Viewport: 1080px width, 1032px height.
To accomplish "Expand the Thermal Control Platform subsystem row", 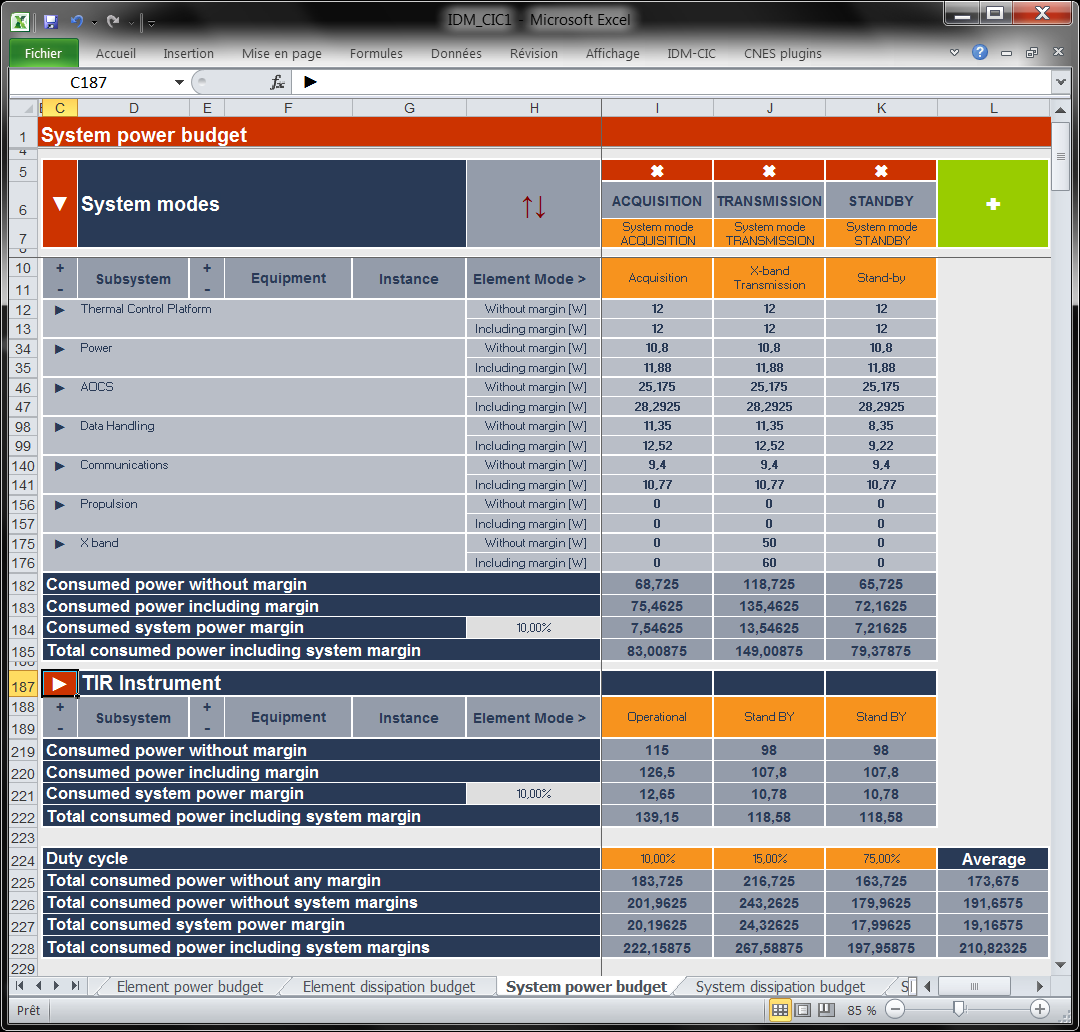I will [58, 309].
